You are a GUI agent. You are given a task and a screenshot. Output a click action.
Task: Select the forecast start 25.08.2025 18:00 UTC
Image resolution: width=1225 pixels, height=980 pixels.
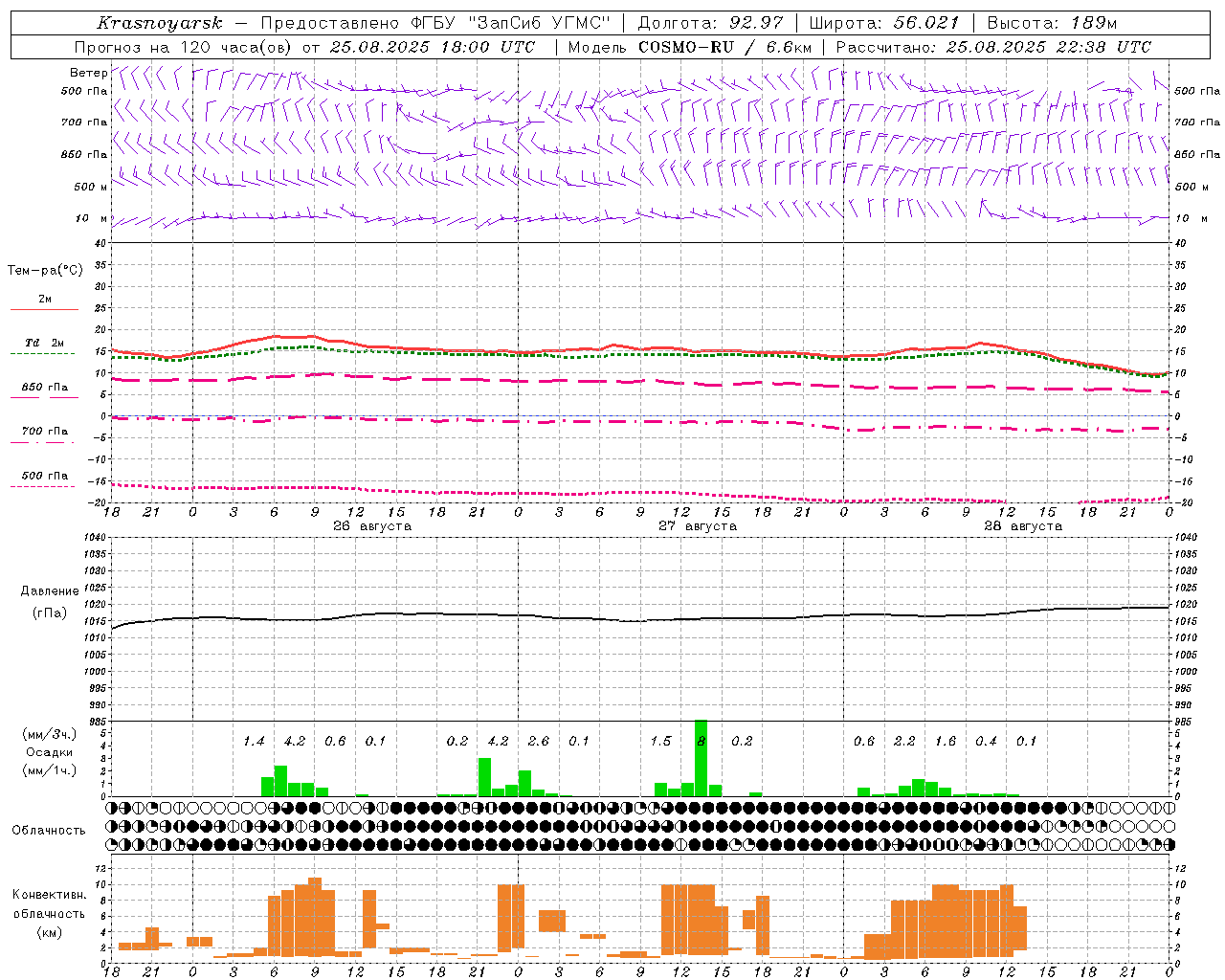432,47
